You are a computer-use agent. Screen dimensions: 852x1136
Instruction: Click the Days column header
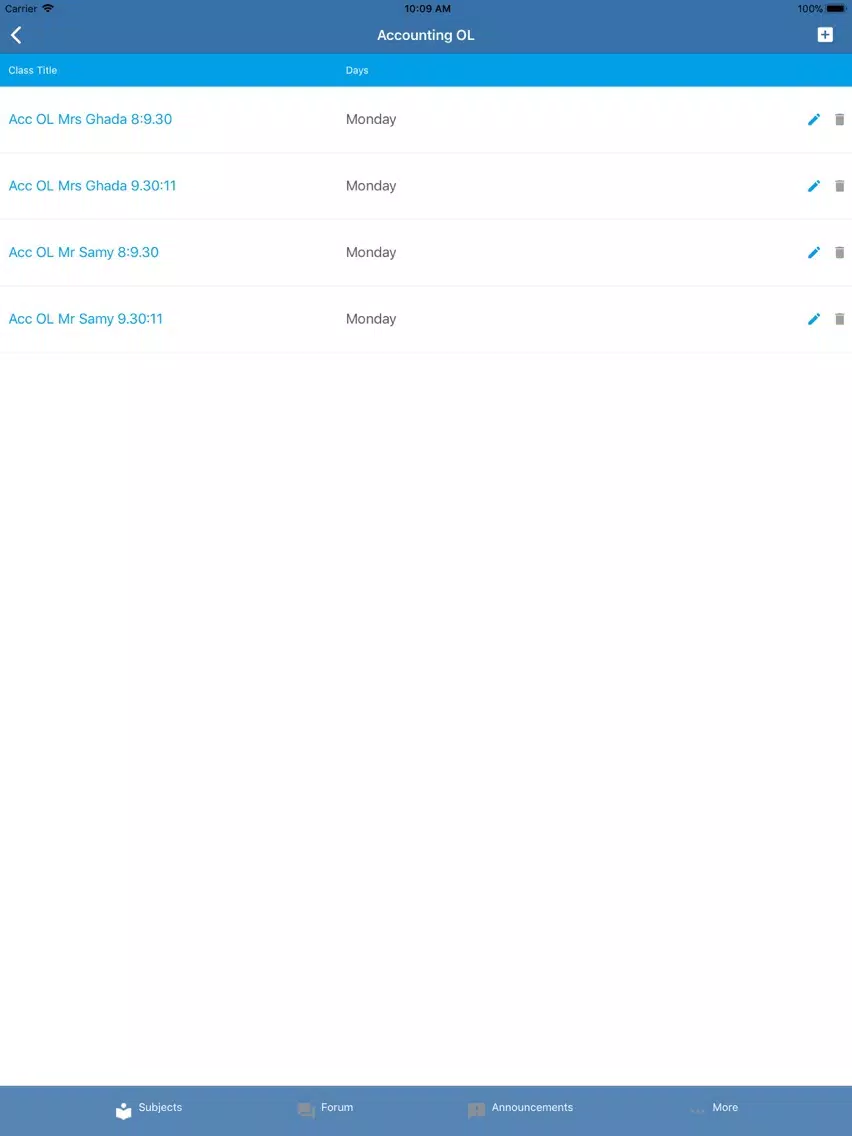(x=357, y=70)
